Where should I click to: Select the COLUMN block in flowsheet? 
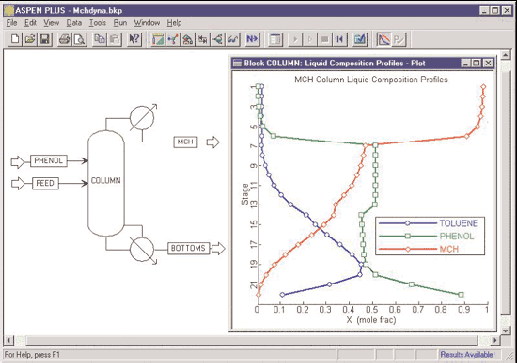point(106,183)
